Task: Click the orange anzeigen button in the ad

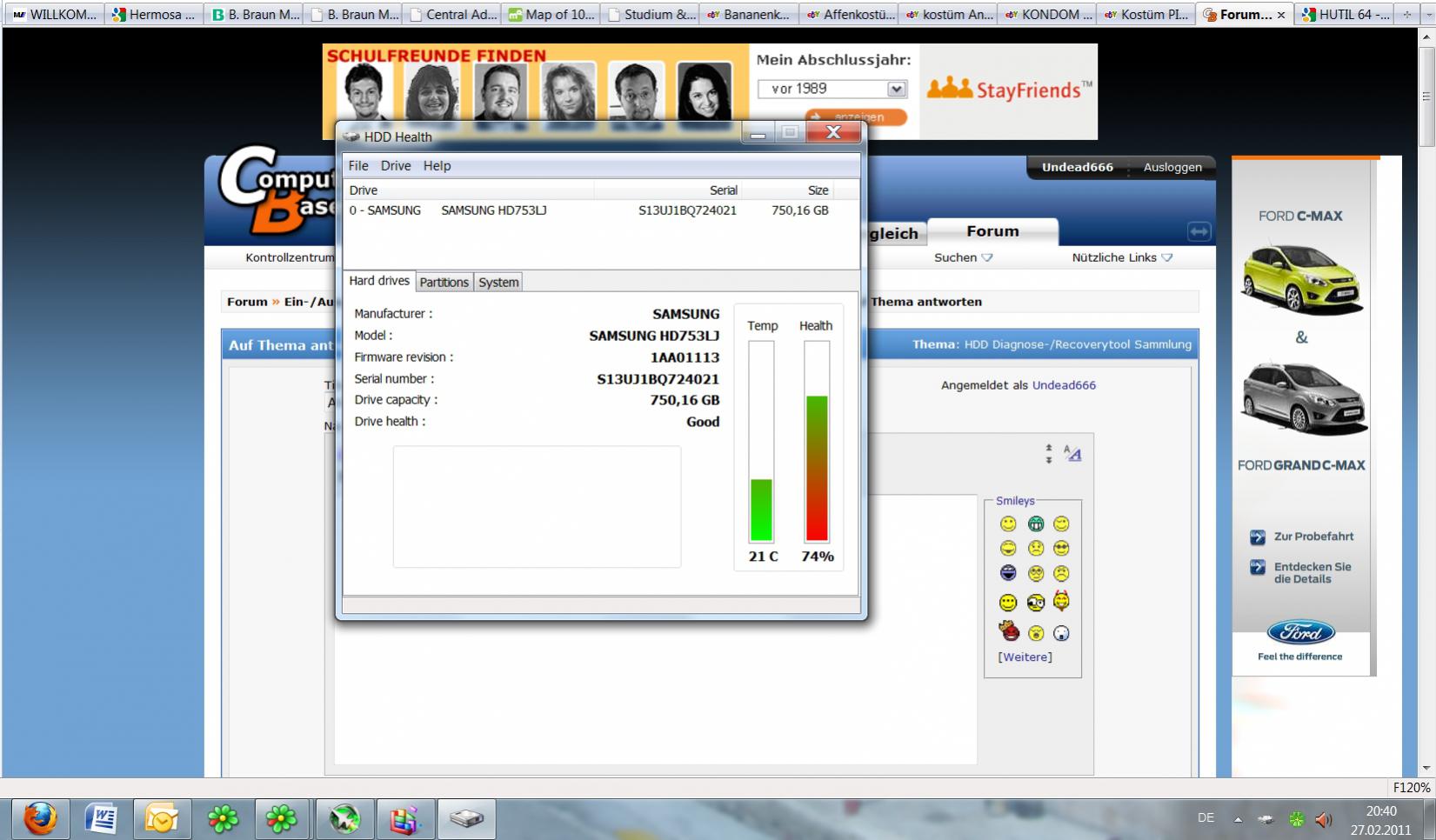Action: tap(856, 117)
